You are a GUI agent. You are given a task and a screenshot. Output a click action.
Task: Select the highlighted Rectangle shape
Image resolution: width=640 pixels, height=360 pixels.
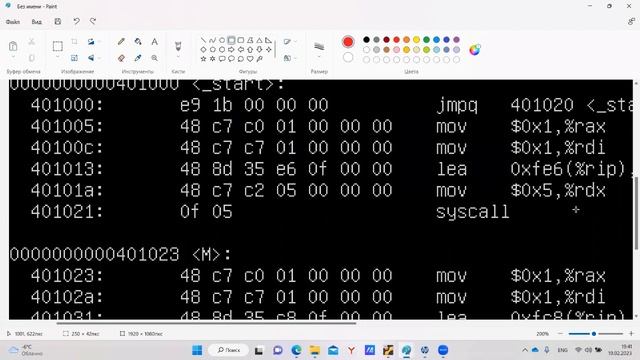231,40
